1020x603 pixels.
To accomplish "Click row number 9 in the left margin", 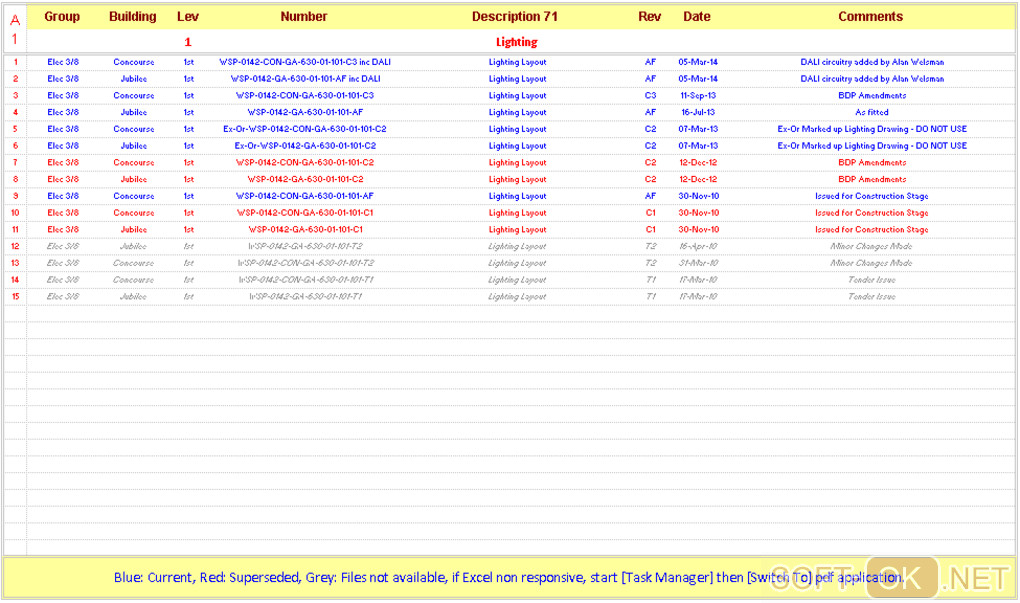I will click(x=15, y=196).
